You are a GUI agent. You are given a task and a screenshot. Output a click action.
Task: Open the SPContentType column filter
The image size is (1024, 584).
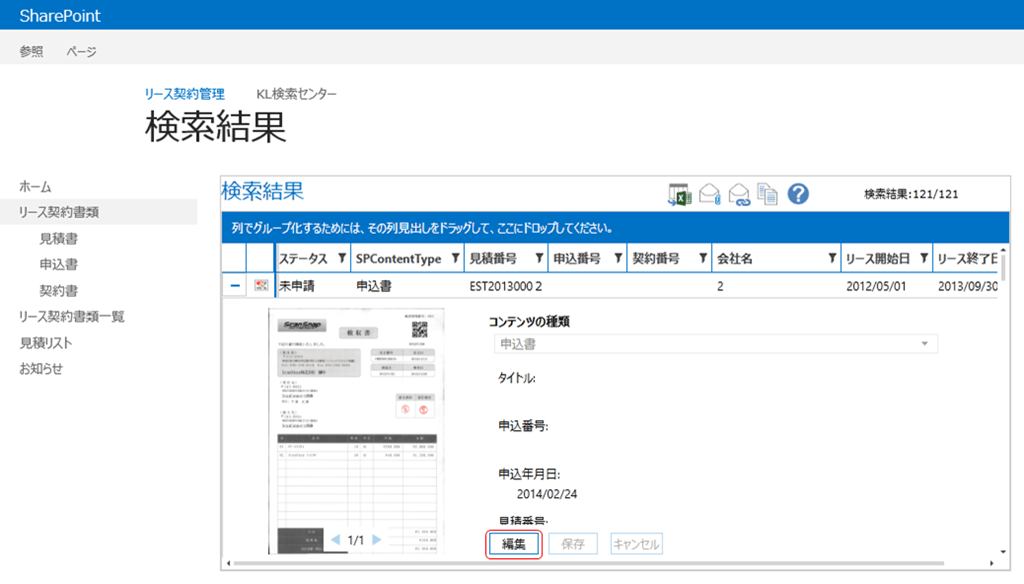click(x=455, y=258)
